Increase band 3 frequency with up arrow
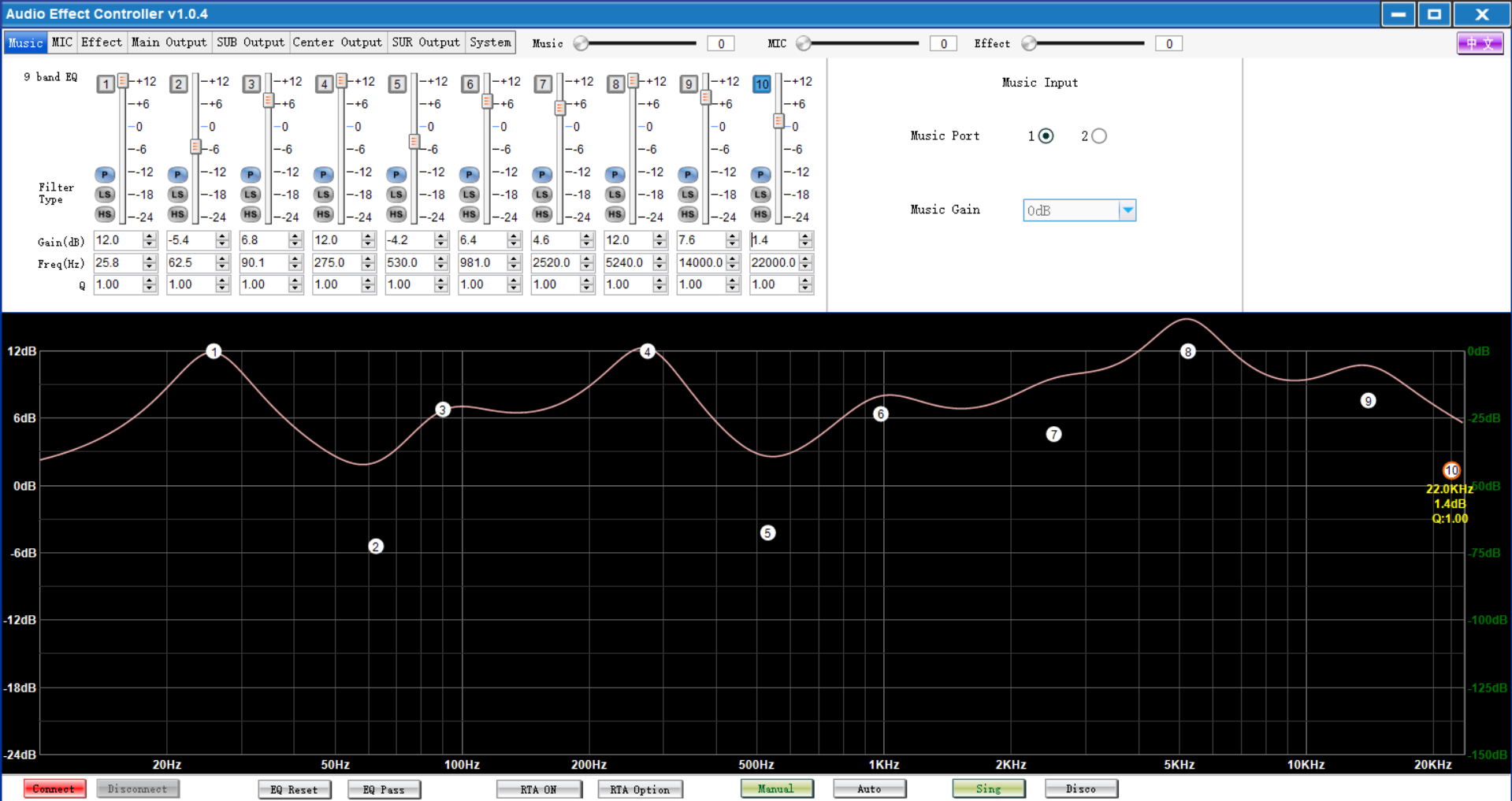Viewport: 1512px width, 801px height. 295,258
